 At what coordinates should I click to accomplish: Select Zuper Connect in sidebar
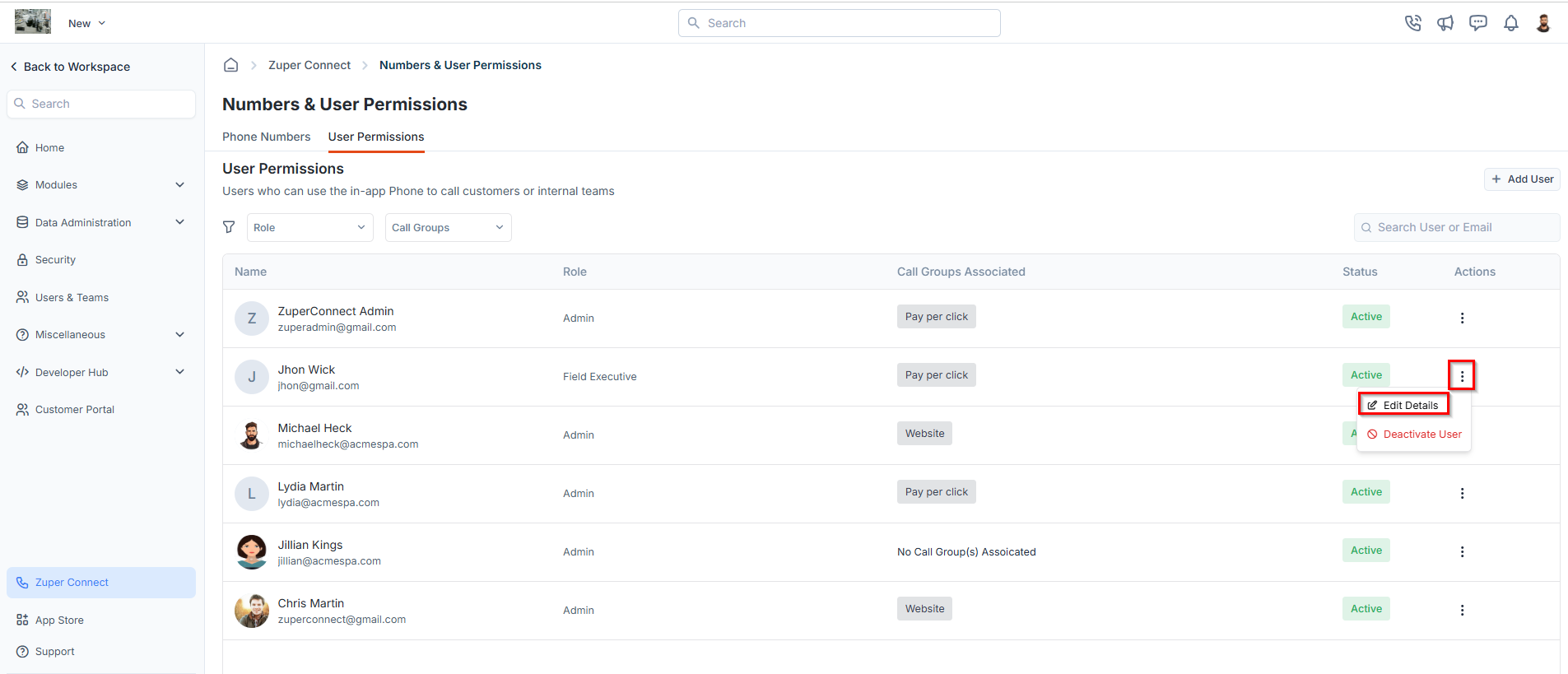pos(101,583)
